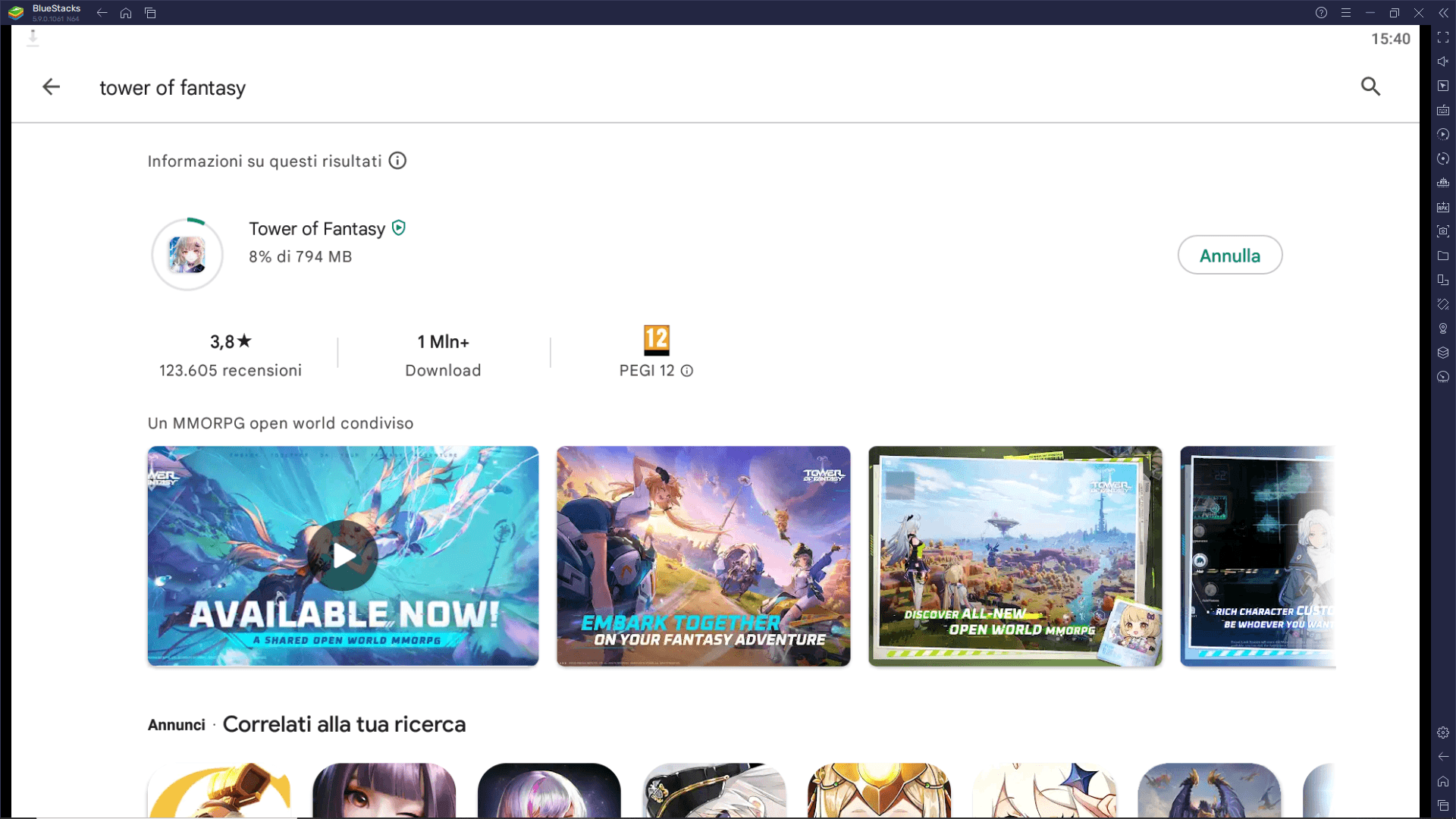Open the 123.605 recensioni reviews text

tap(231, 371)
